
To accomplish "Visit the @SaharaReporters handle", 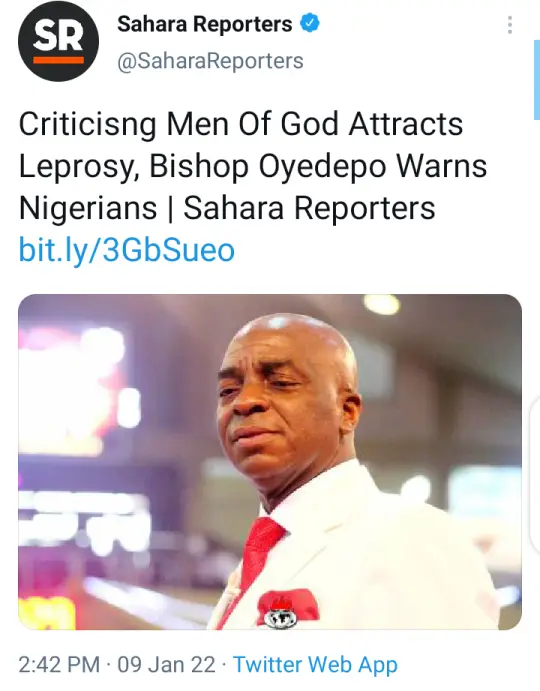I will tap(210, 61).
